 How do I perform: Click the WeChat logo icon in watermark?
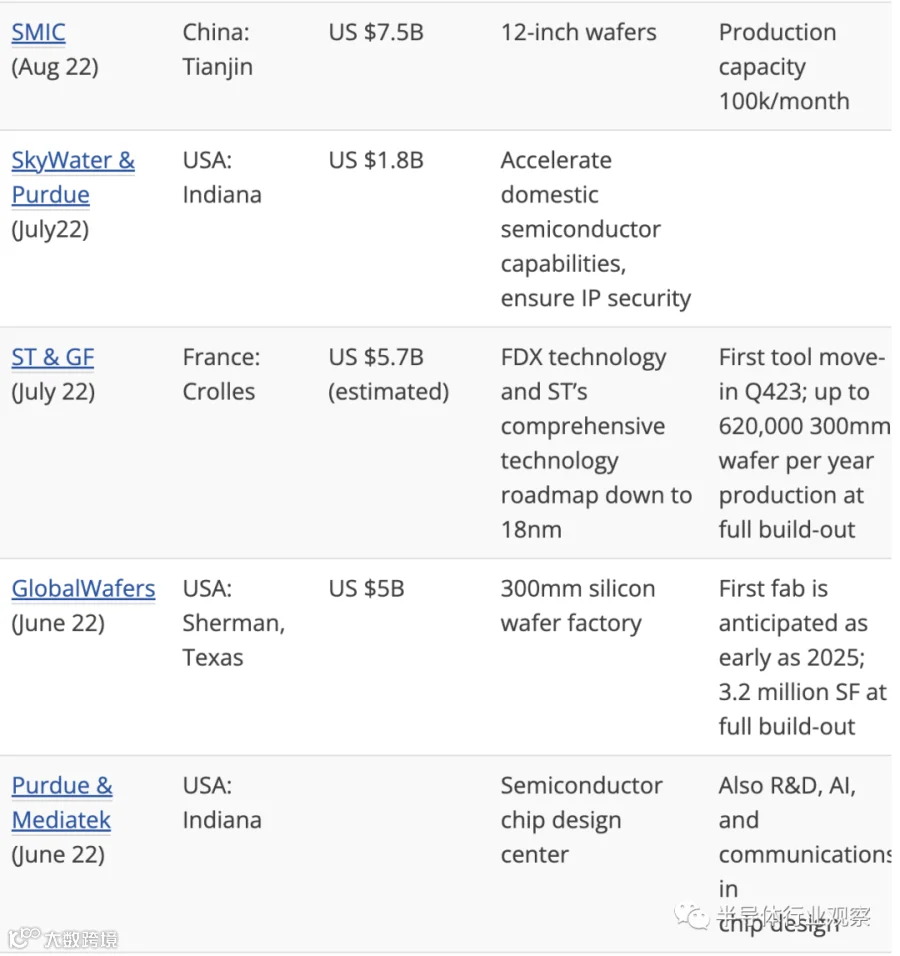(x=691, y=916)
